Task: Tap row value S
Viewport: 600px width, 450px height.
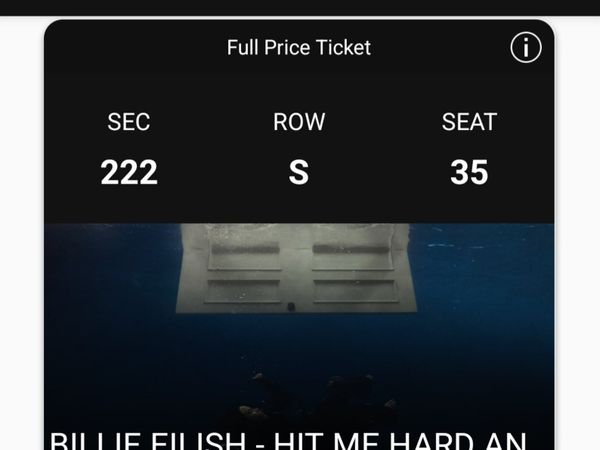Action: click(299, 173)
